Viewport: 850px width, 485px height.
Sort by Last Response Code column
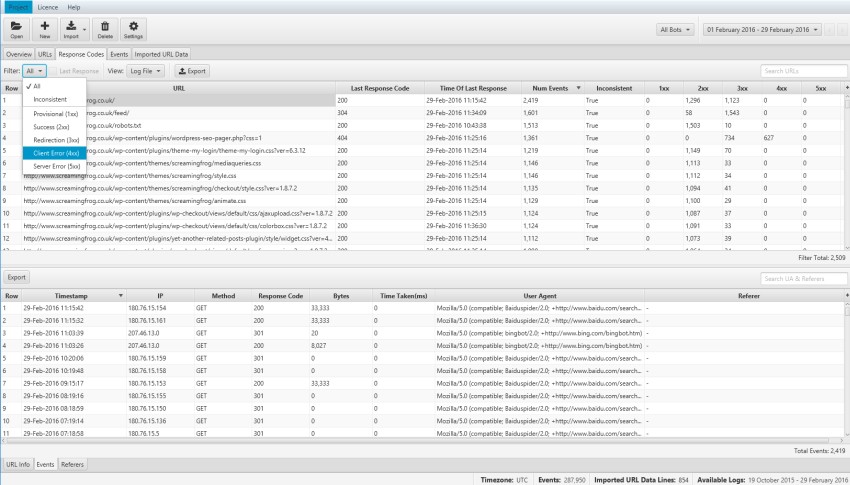click(379, 88)
